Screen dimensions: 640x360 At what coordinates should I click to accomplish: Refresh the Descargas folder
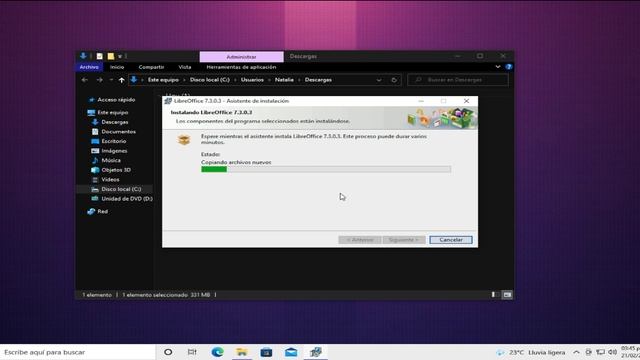[x=394, y=80]
